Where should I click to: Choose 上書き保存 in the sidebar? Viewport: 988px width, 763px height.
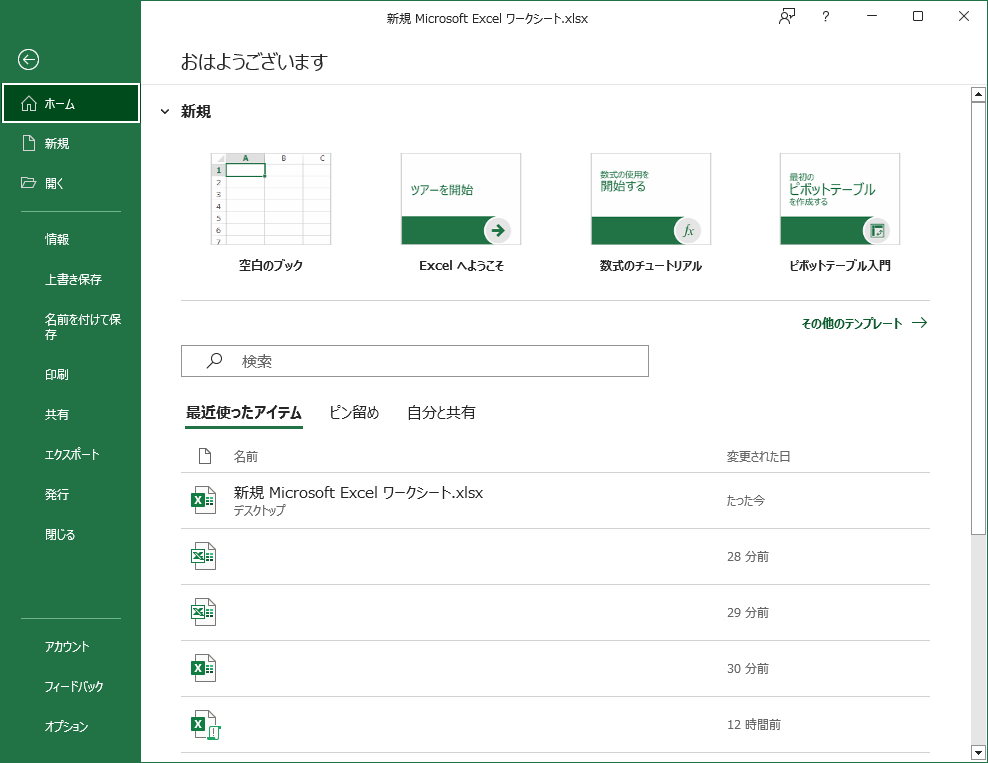(71, 279)
